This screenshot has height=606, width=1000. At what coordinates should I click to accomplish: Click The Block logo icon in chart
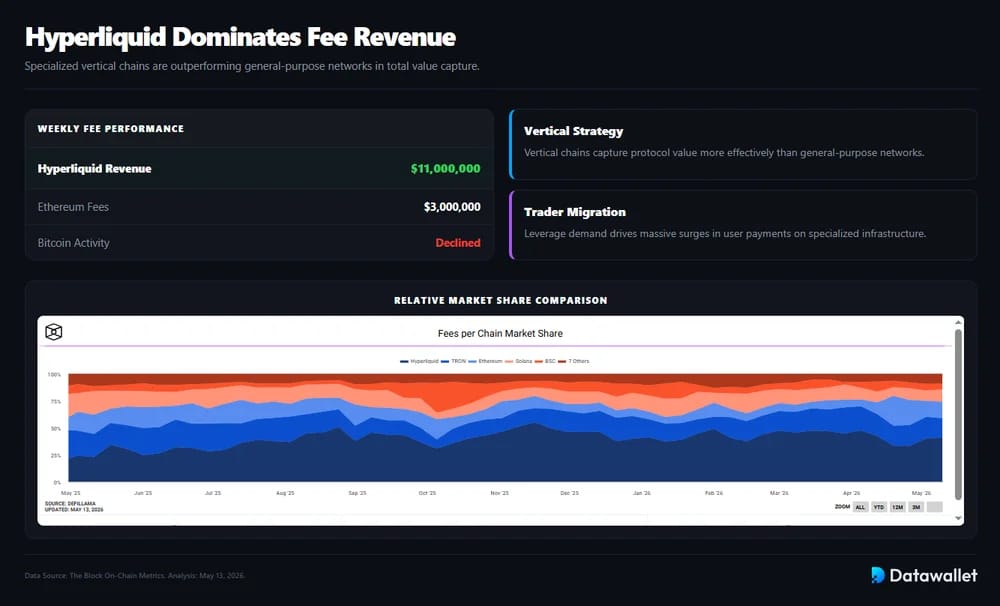point(54,332)
